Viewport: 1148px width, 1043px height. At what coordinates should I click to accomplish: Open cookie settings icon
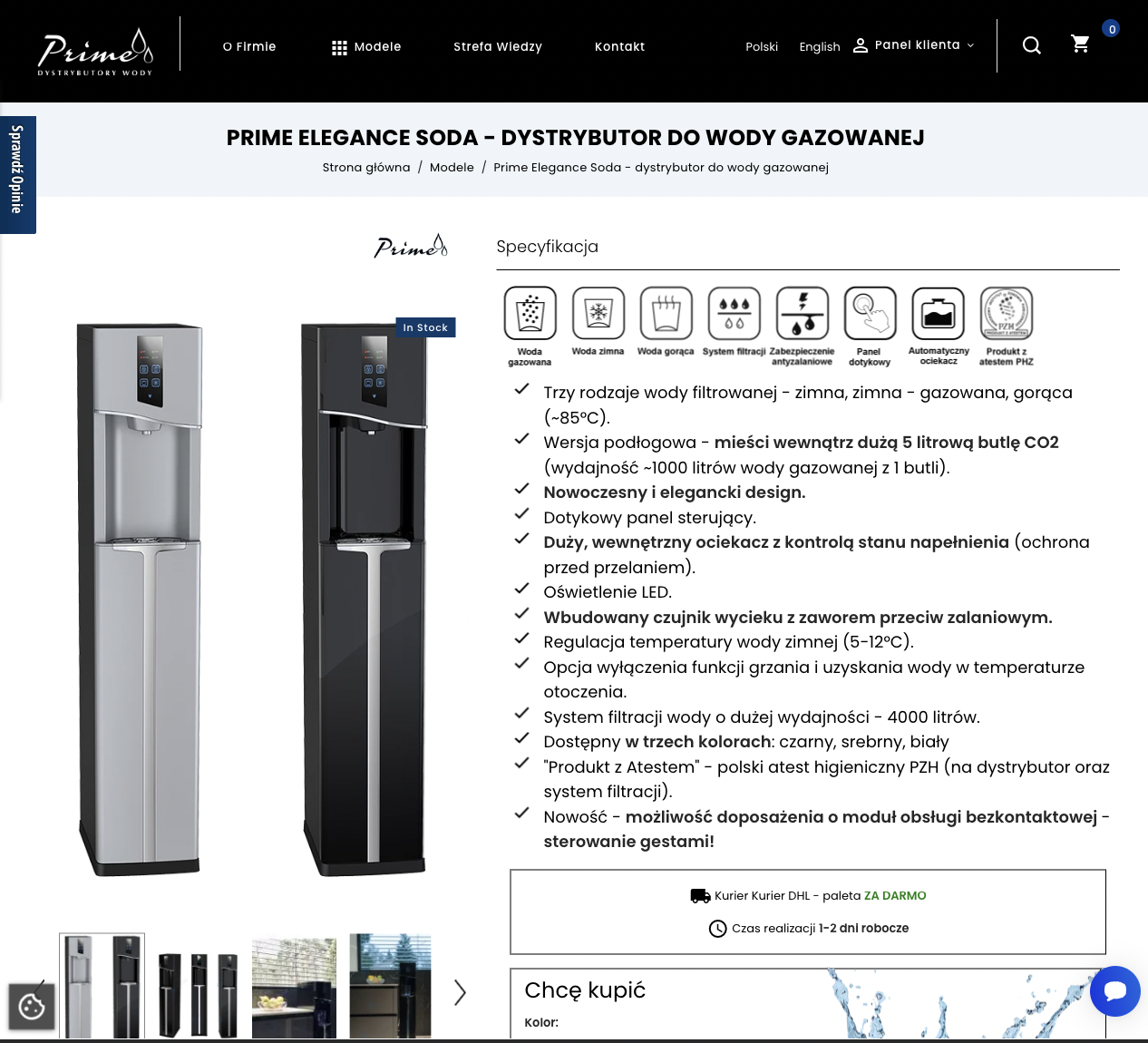click(x=32, y=1007)
